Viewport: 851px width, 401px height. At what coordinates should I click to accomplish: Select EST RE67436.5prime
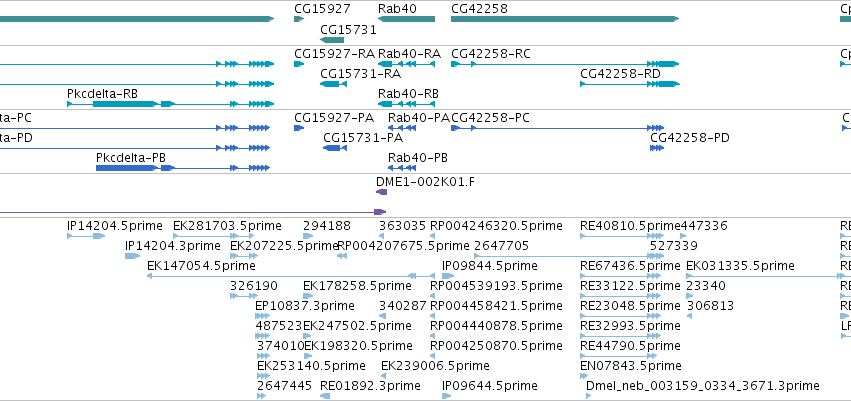pyautogui.click(x=630, y=266)
